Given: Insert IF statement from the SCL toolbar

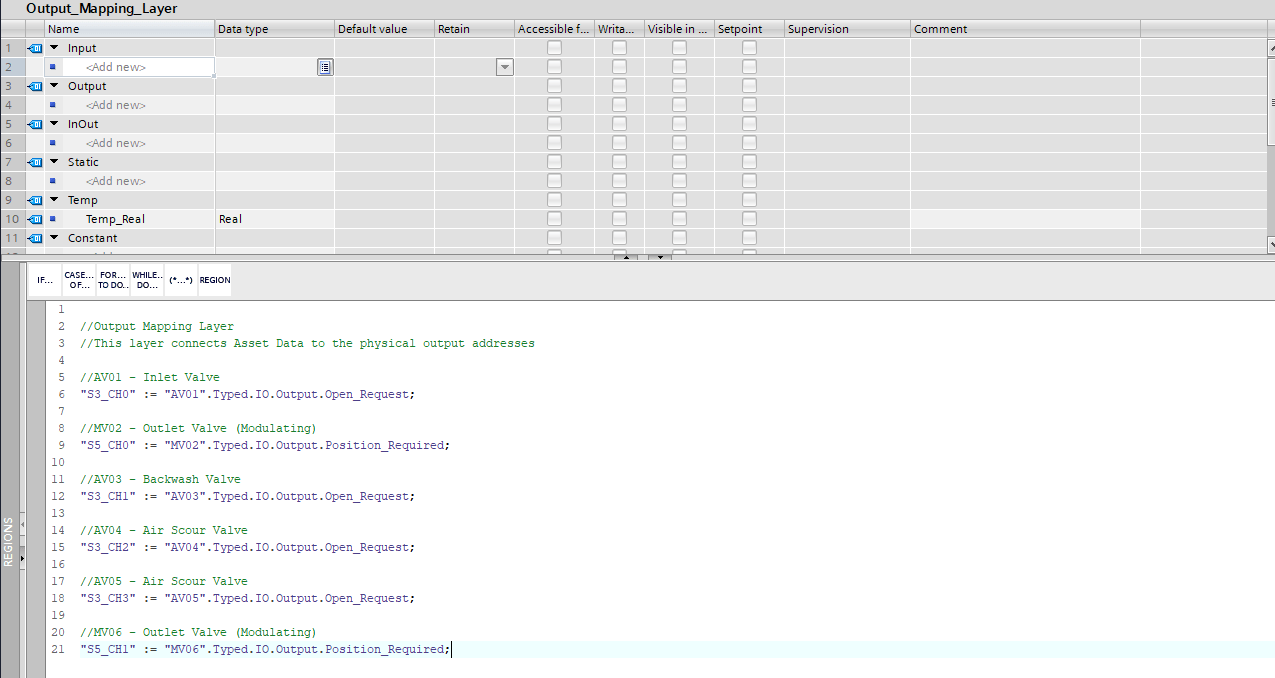Looking at the screenshot, I should click(45, 281).
